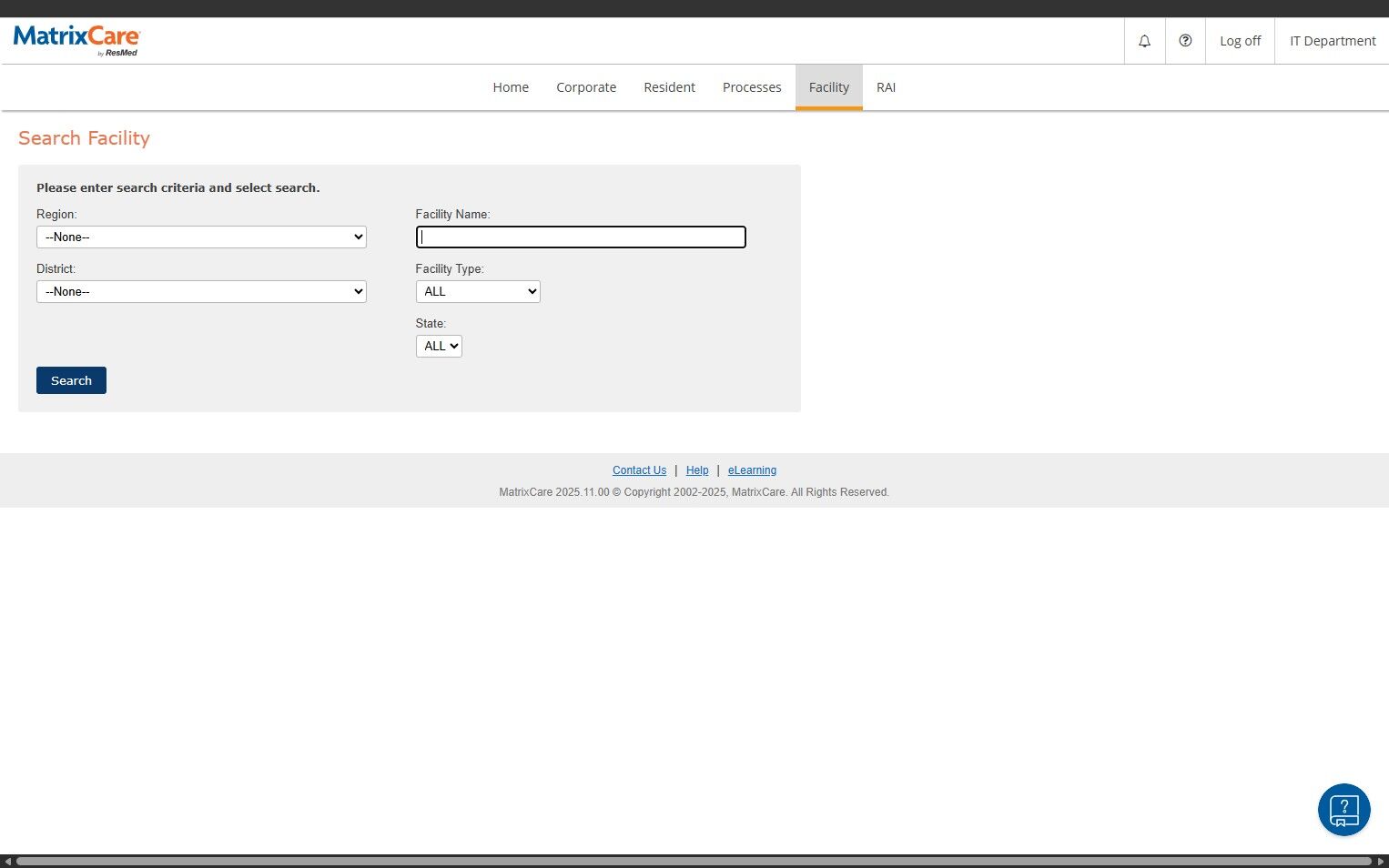The height and width of the screenshot is (868, 1389).
Task: Click the scrollbar right arrow
Action: click(x=1381, y=861)
